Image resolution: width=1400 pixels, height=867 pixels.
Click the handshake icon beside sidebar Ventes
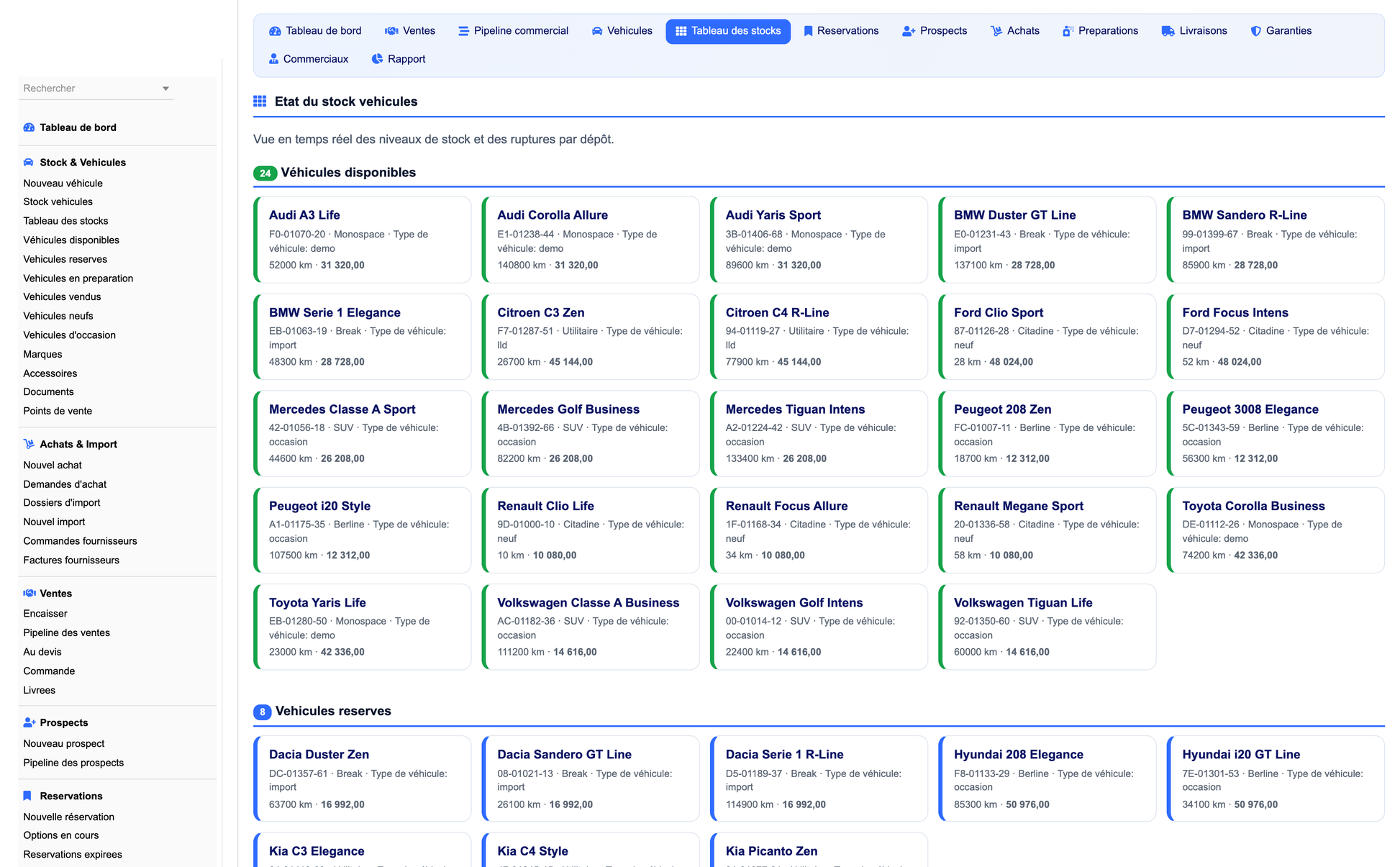[x=29, y=594]
